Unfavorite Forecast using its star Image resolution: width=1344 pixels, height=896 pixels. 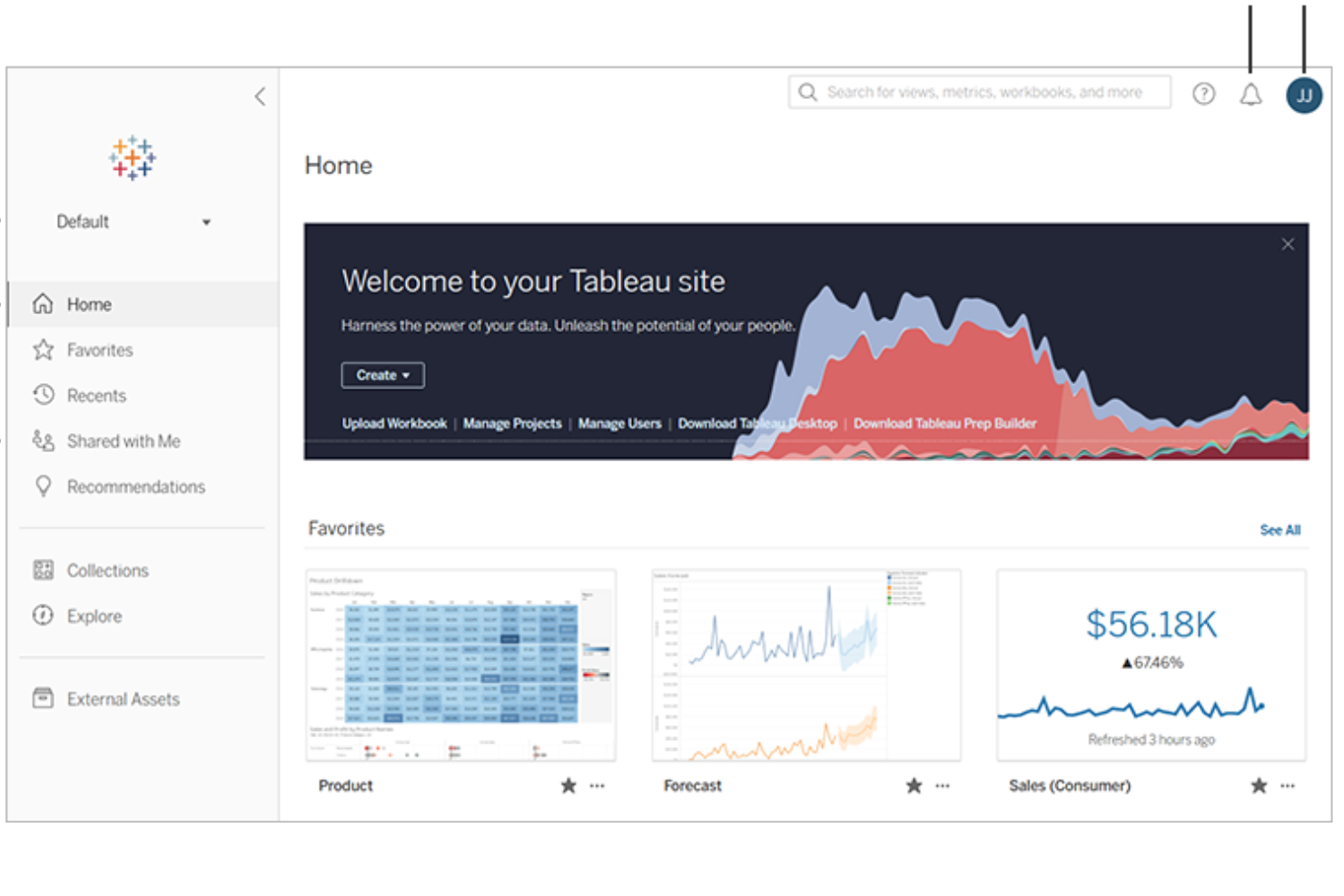tap(914, 785)
